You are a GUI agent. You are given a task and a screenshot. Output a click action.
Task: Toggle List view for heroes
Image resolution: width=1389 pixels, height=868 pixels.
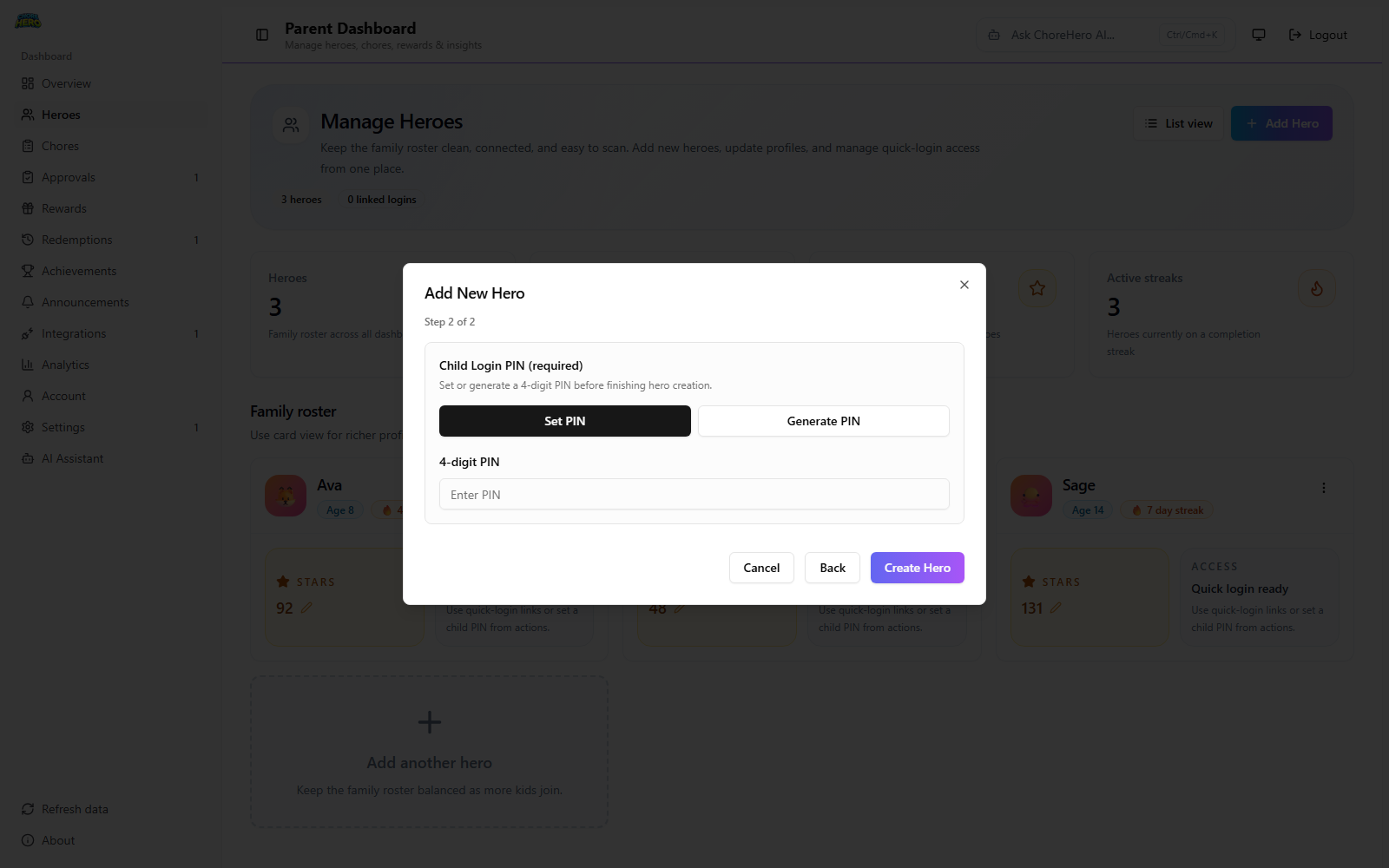[x=1177, y=123]
